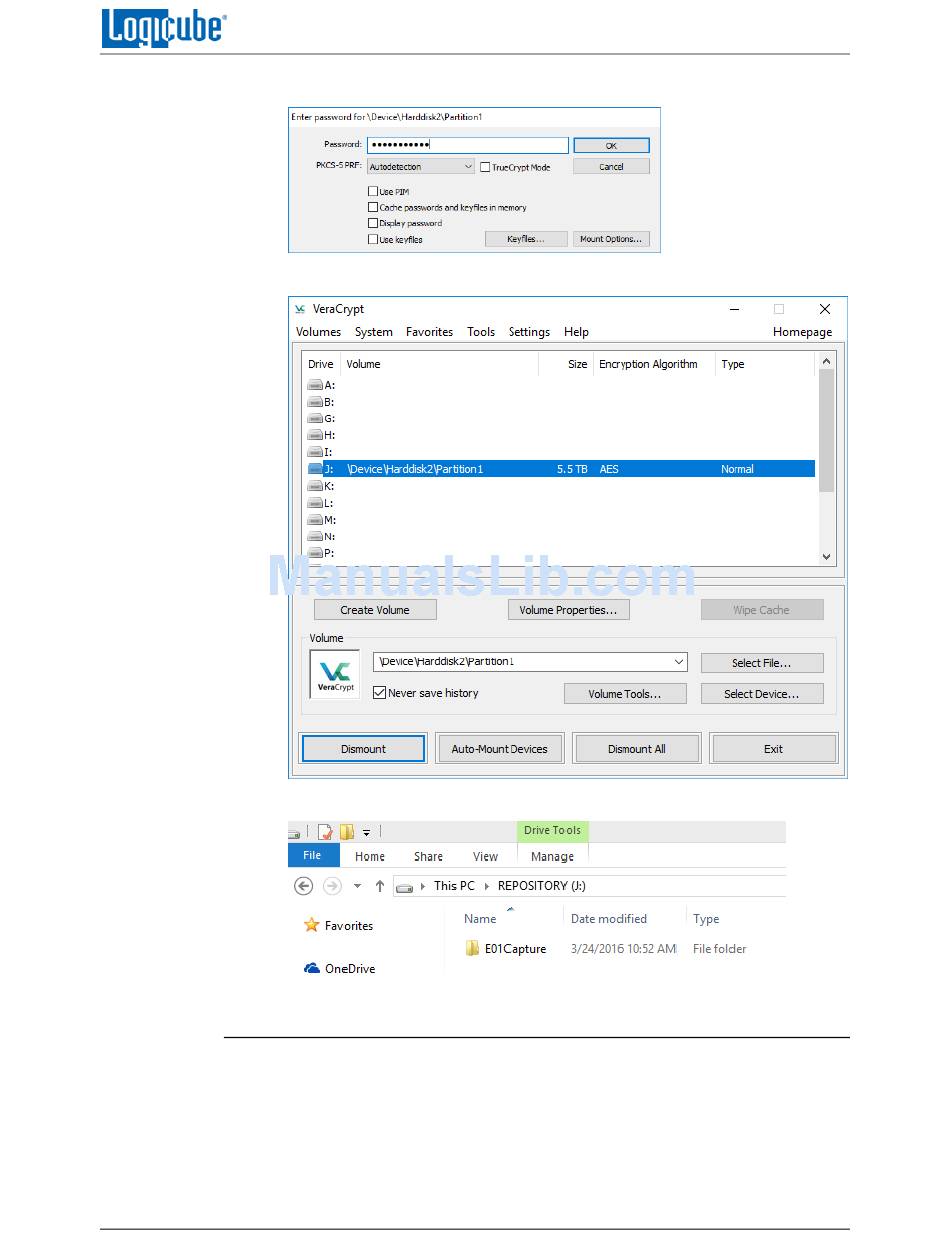Open the Favorites menu in VeraCrypt
950x1260 pixels.
430,332
